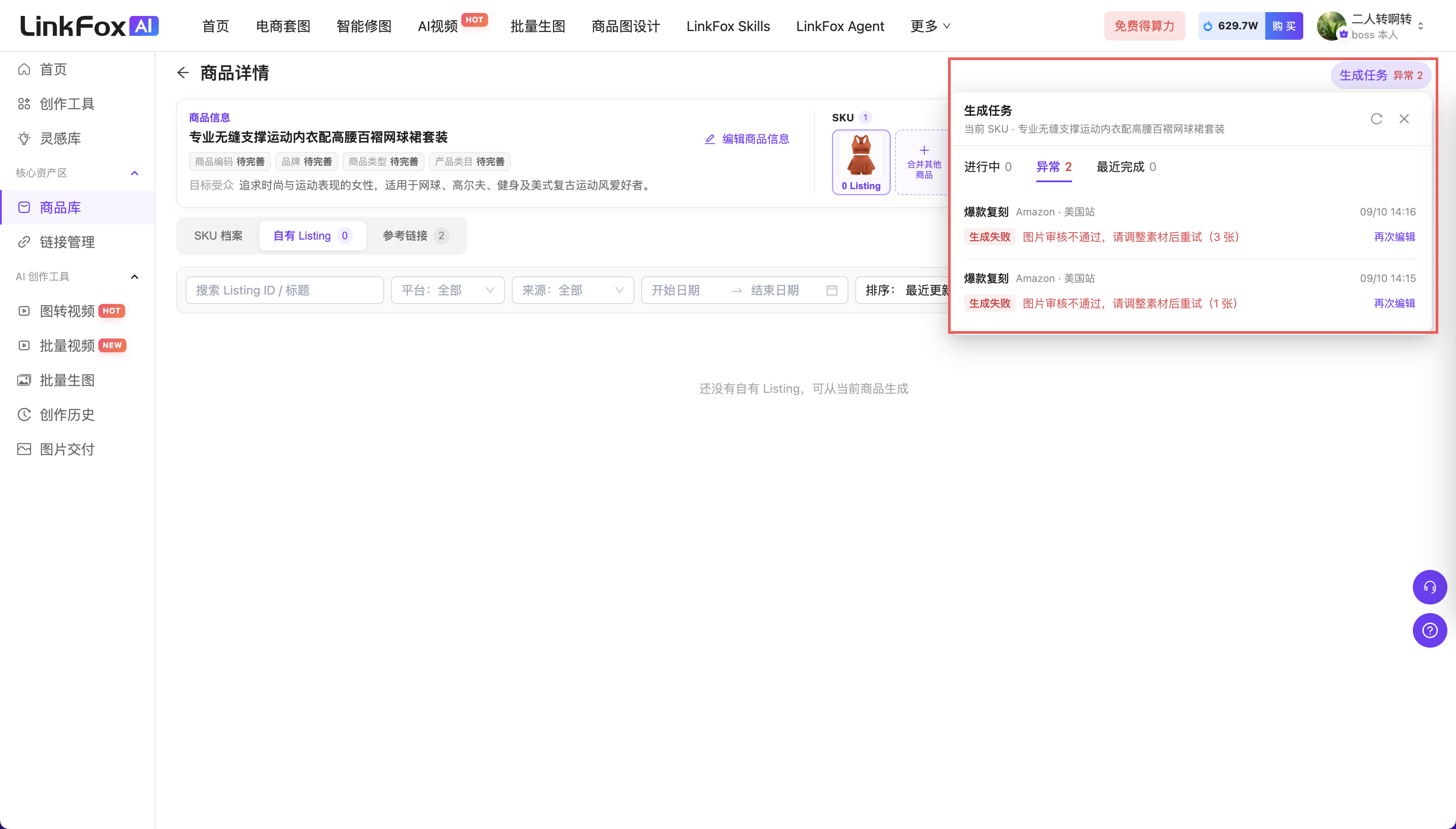This screenshot has width=1456, height=829.
Task: Select the SKU thumbnail showing 0 Listing
Action: tap(861, 162)
